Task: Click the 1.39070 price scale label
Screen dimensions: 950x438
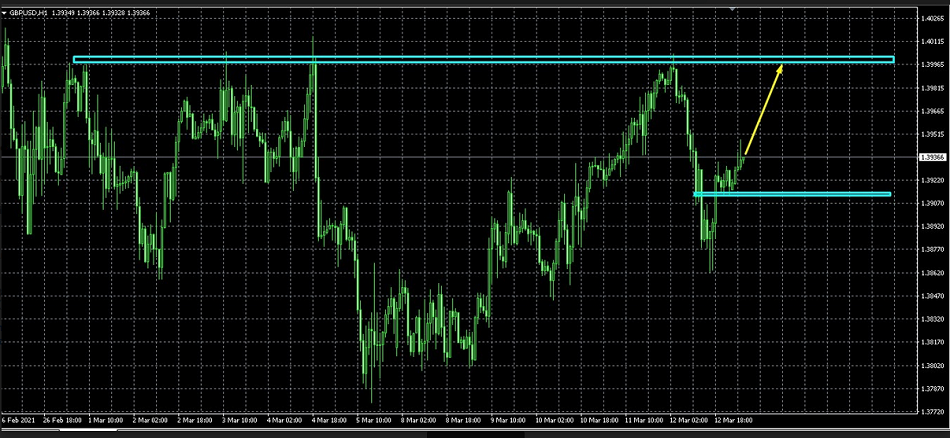Action: coord(931,203)
